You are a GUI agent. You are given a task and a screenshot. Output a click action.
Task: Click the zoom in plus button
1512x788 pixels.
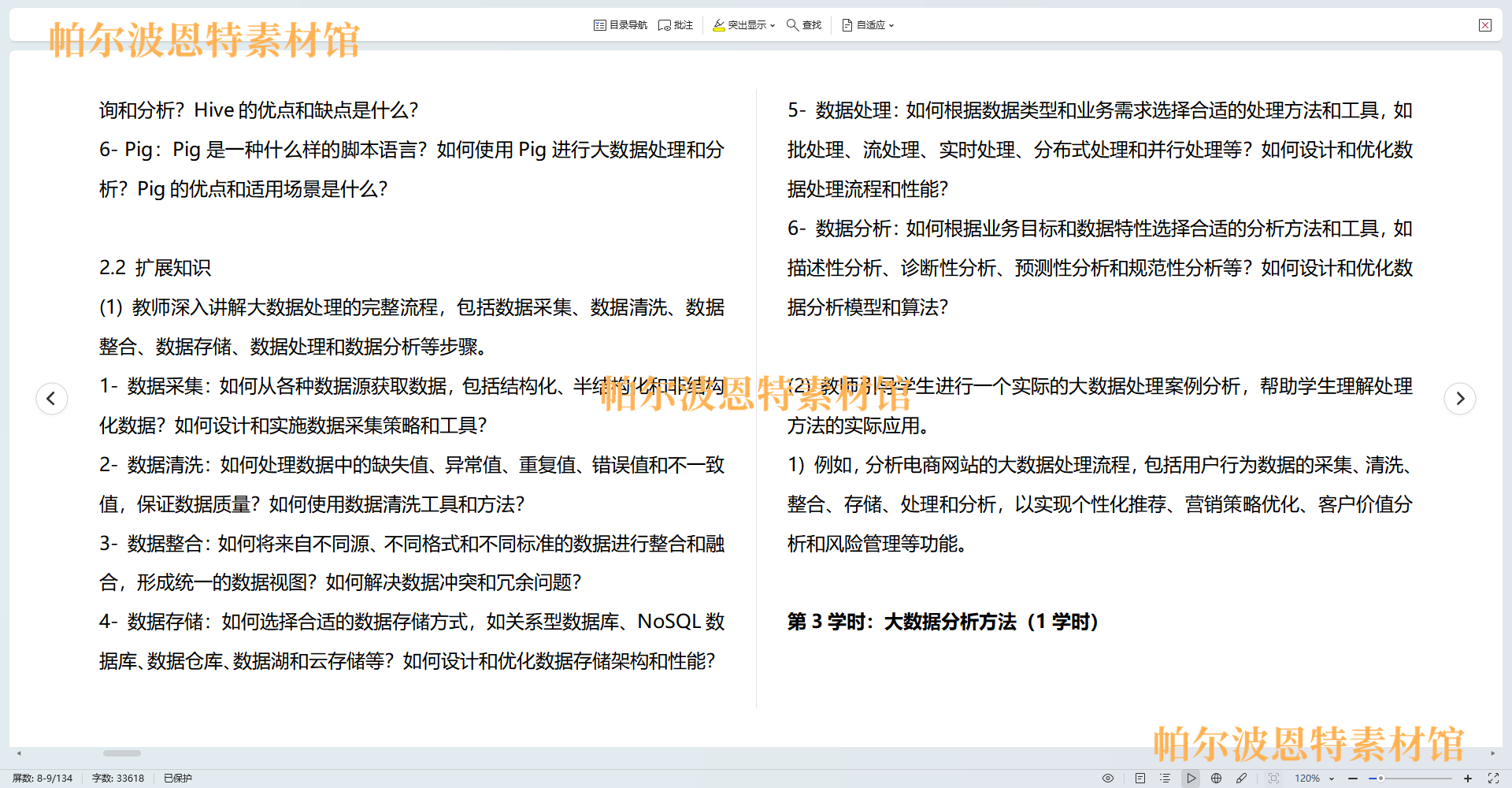coord(1468,778)
